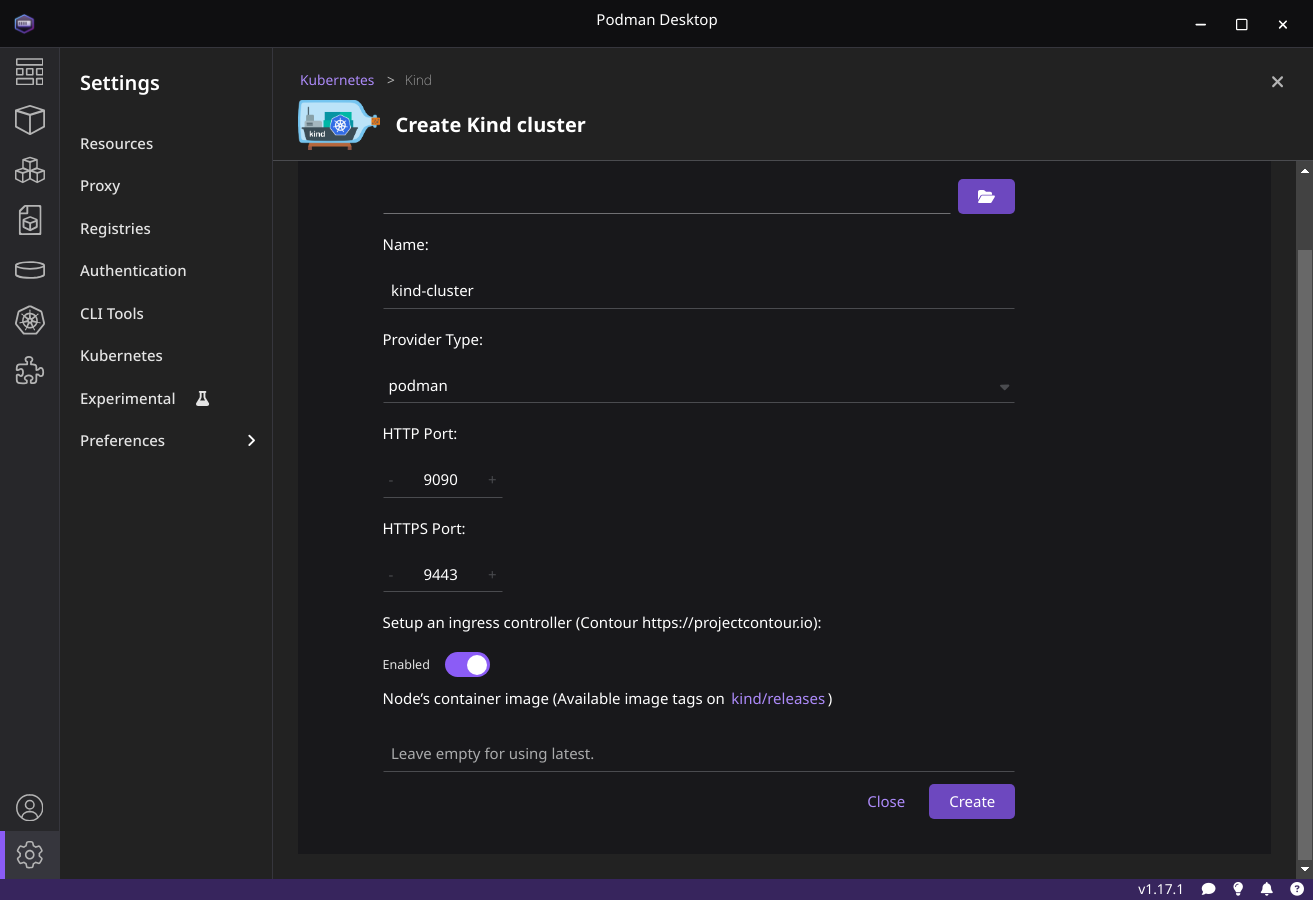Click the folder browse button for the config file

pyautogui.click(x=986, y=197)
